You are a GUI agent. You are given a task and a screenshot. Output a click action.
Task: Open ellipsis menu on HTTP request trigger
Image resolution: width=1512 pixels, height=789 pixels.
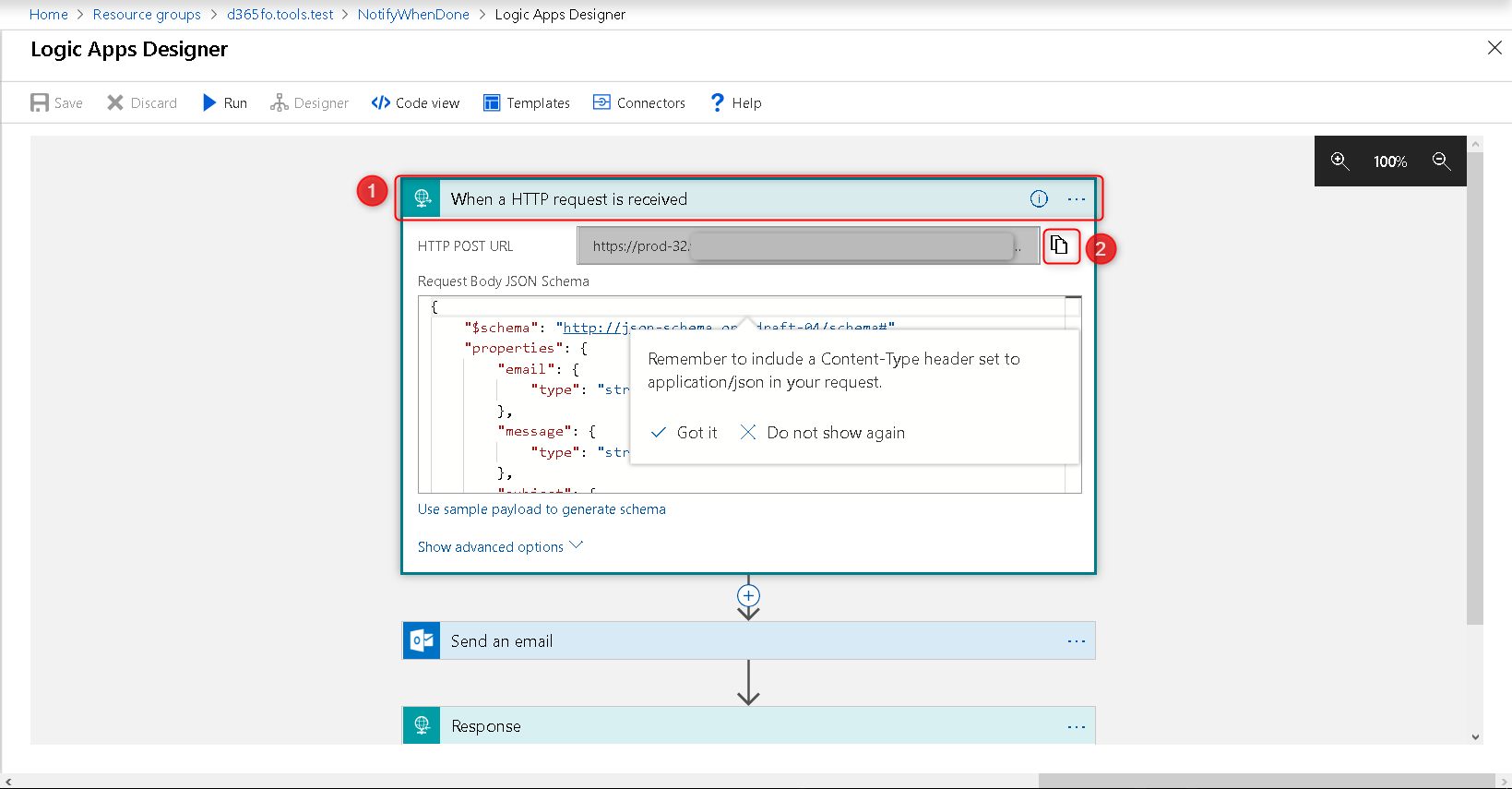[x=1077, y=199]
